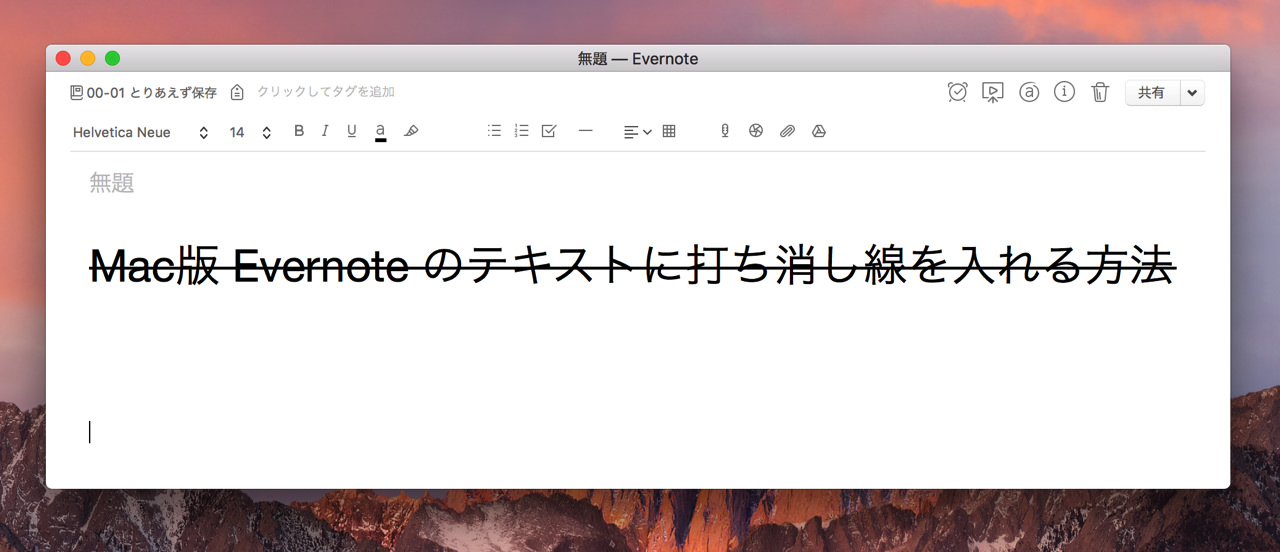Click the annotate (circled a) icon
Screen dimensions: 1280x552
click(x=1029, y=92)
